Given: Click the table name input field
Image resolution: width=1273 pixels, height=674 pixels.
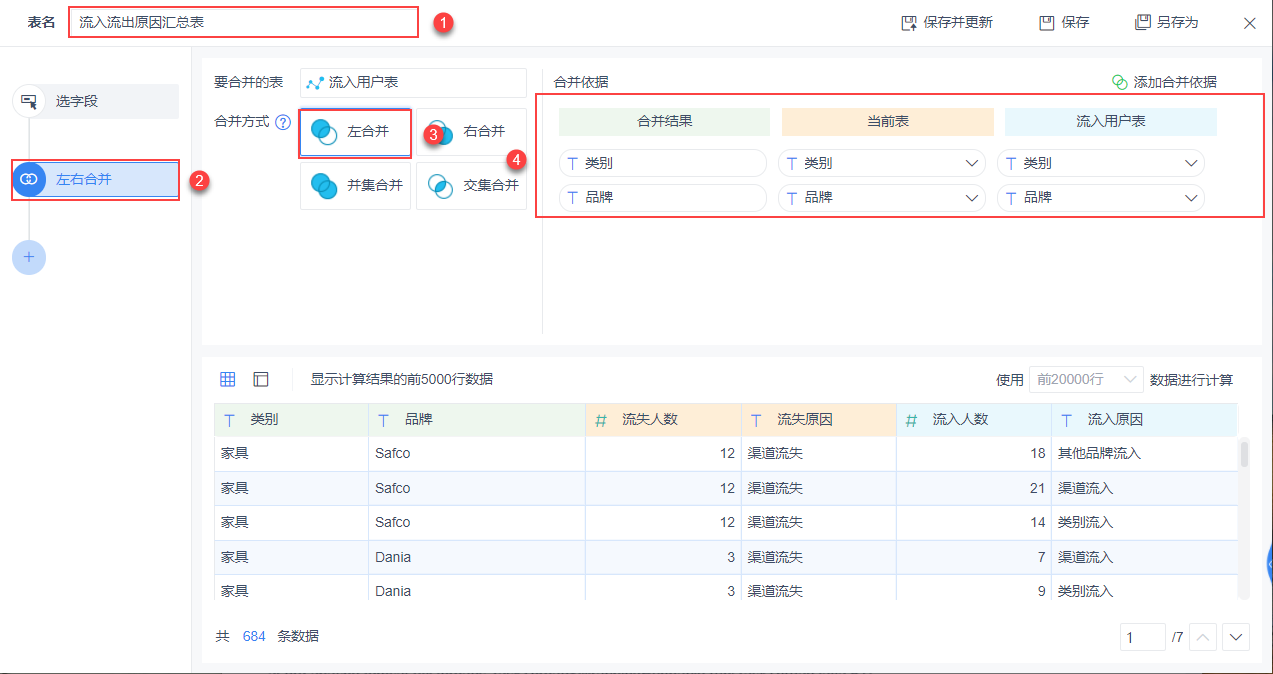Looking at the screenshot, I should (243, 22).
